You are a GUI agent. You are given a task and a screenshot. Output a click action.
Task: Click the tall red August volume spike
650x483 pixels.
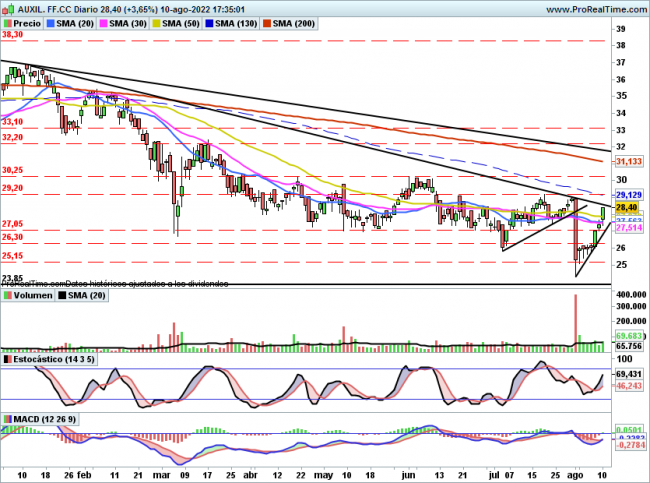[576, 320]
